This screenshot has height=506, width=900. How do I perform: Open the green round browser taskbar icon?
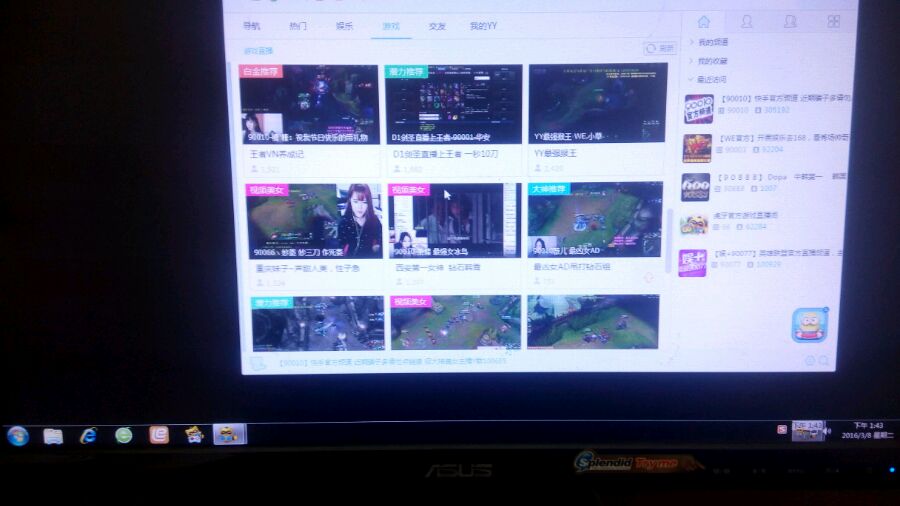click(x=123, y=435)
